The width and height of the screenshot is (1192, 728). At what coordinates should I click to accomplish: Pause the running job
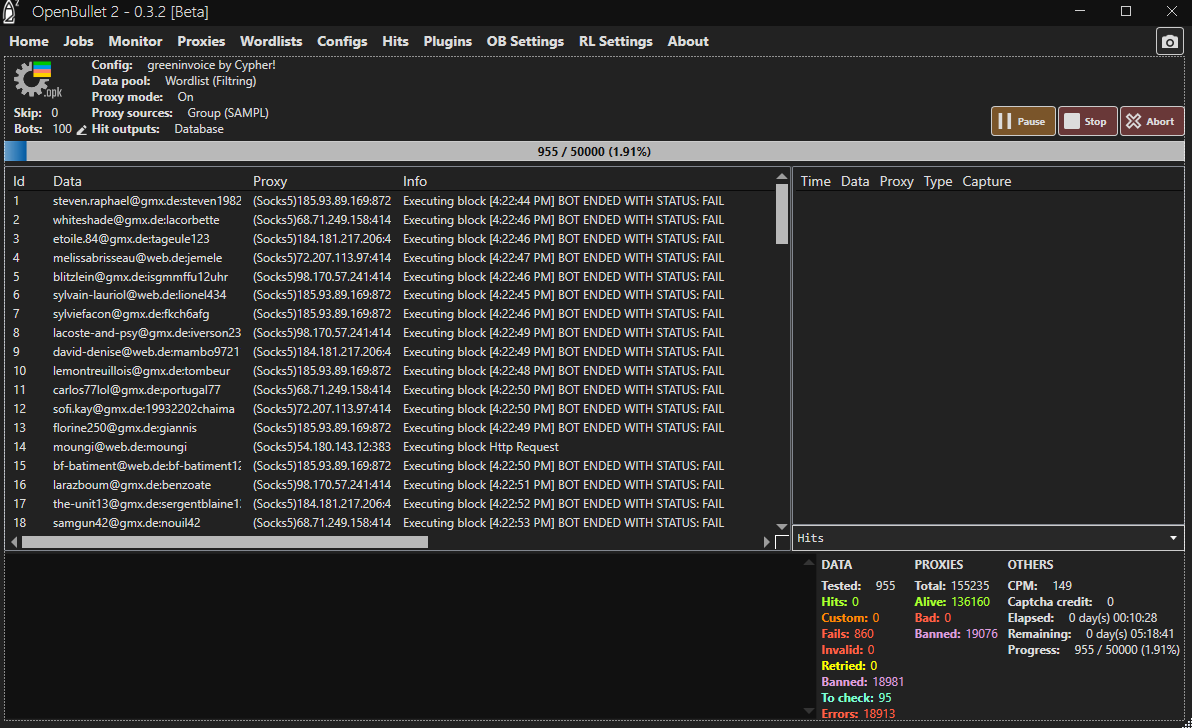pyautogui.click(x=1022, y=121)
